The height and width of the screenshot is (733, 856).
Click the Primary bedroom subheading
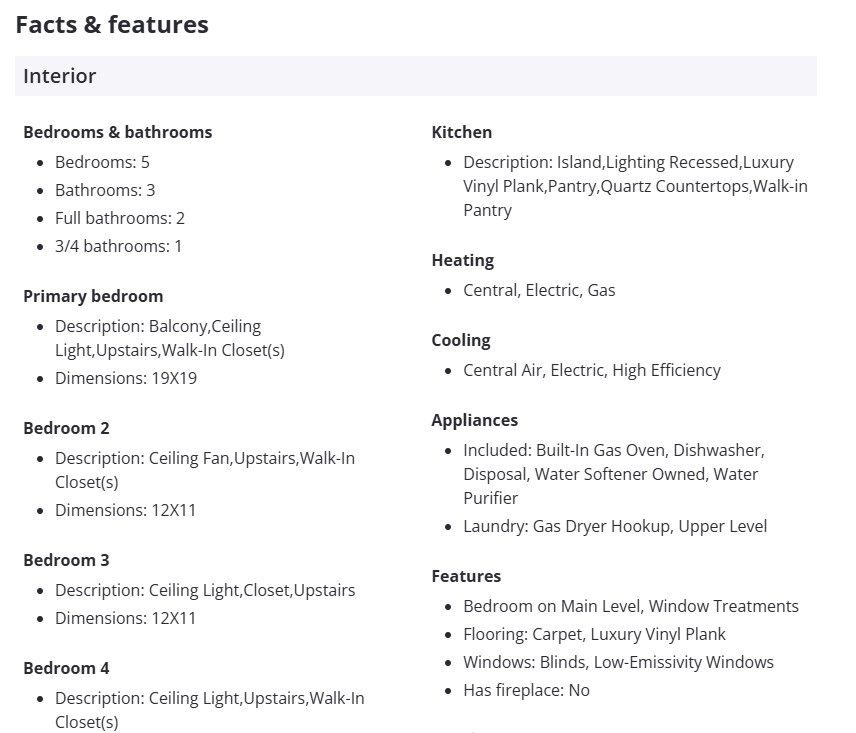click(x=93, y=296)
